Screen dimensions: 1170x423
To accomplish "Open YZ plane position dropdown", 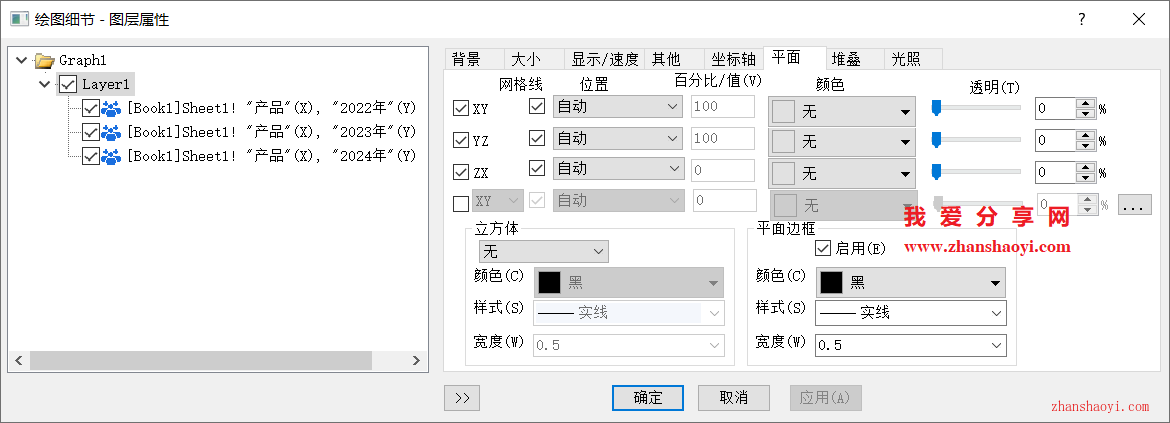I will click(x=618, y=138).
